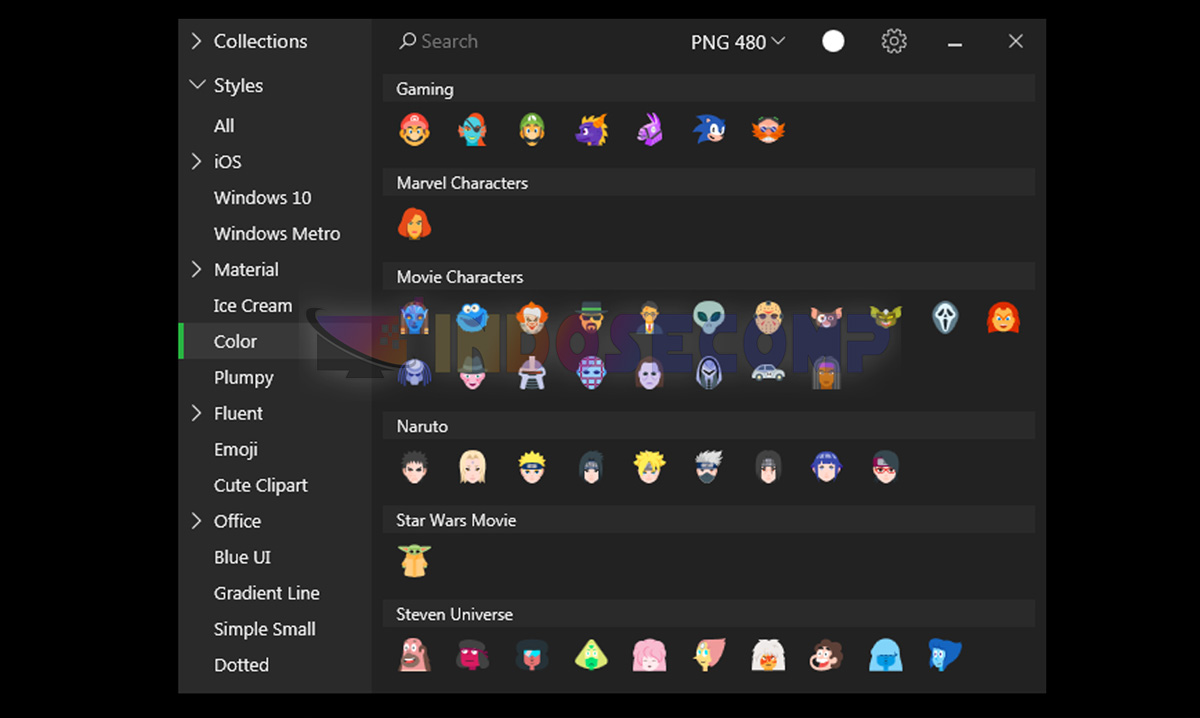
Task: Choose the Pennywise clown icon
Action: [x=532, y=318]
